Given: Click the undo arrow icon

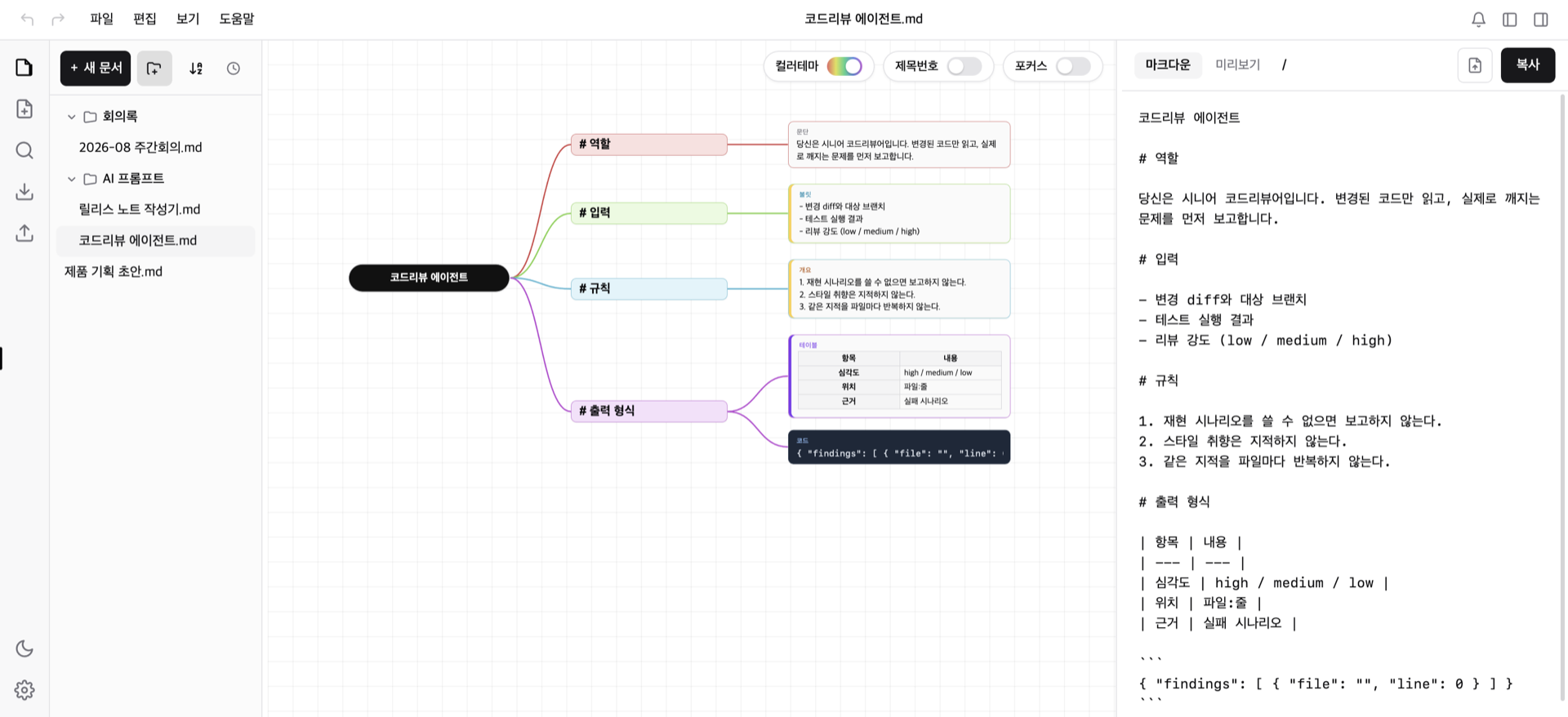Looking at the screenshot, I should pyautogui.click(x=27, y=19).
